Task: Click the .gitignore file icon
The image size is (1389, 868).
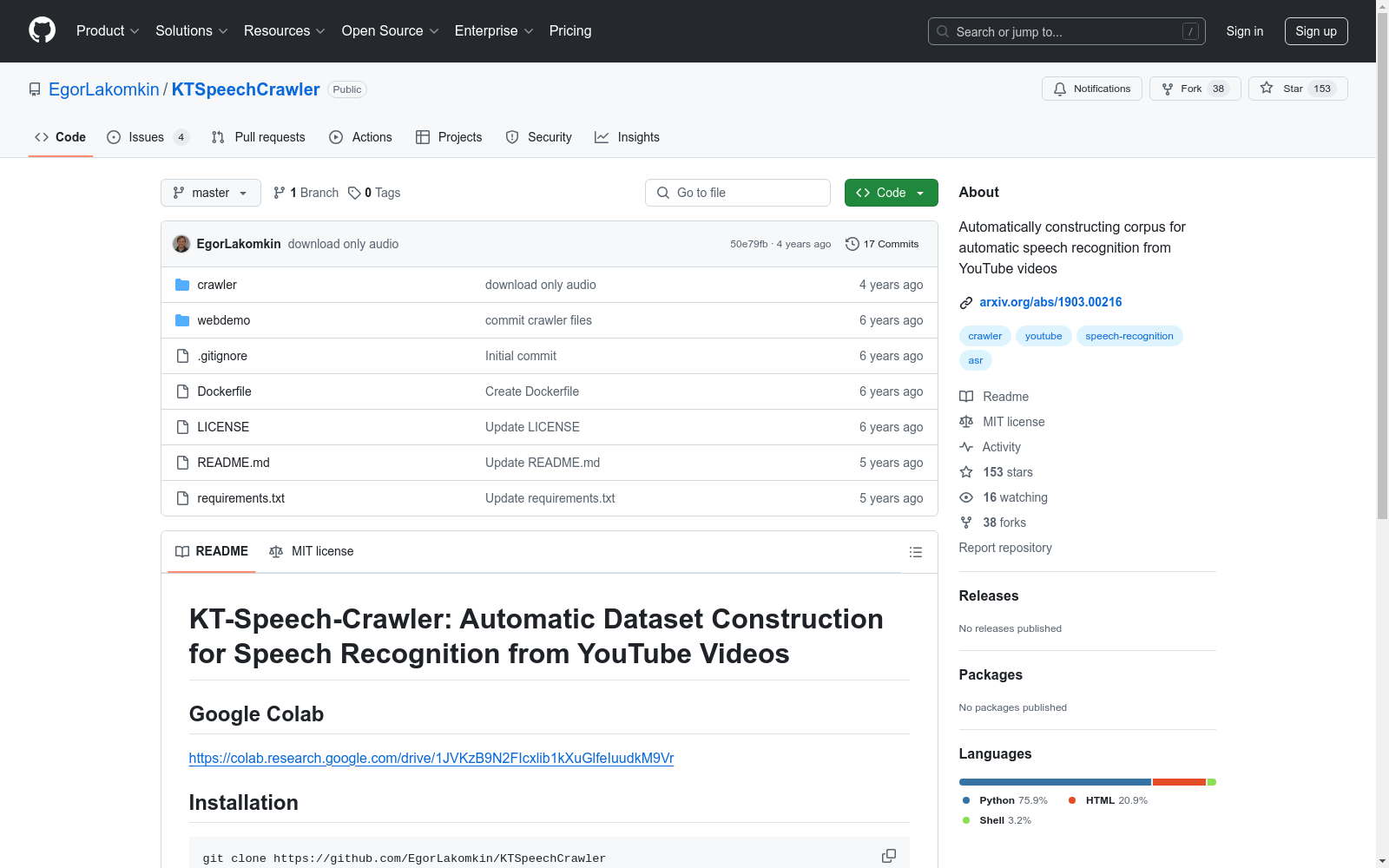Action: [182, 356]
